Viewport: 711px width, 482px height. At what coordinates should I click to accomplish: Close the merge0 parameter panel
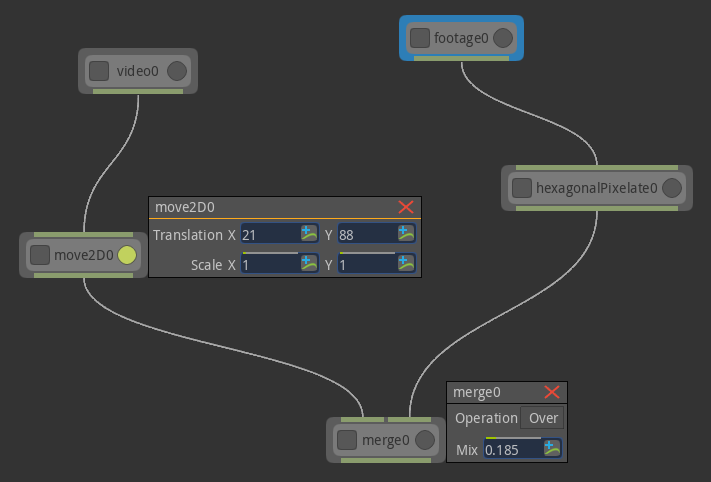pos(552,392)
